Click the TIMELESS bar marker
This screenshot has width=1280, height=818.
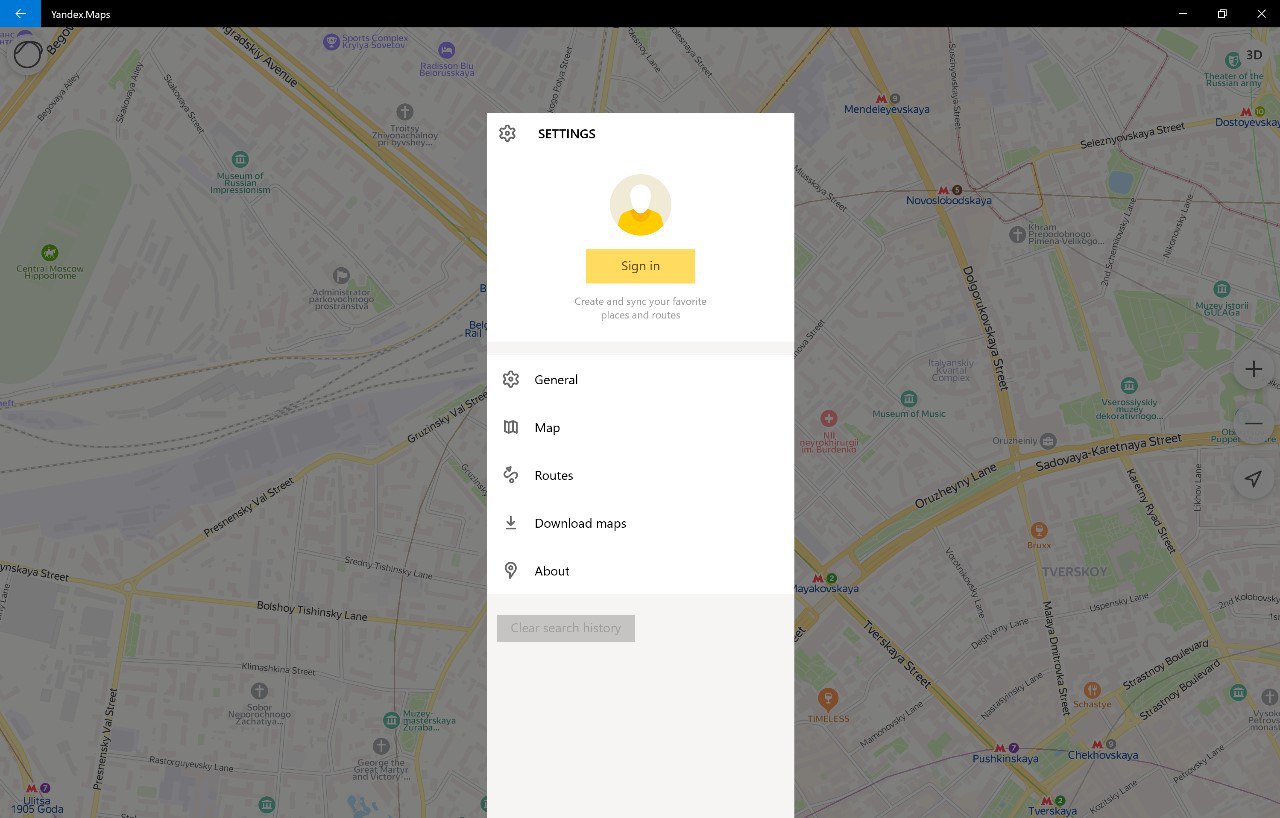pyautogui.click(x=827, y=698)
